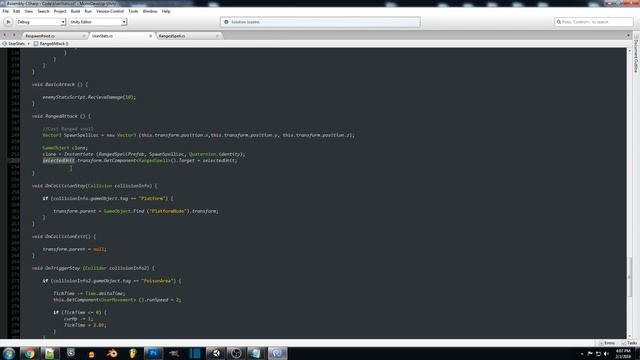Click the magnifier icon in the search box
The height and width of the screenshot is (360, 640).
[x=559, y=22]
